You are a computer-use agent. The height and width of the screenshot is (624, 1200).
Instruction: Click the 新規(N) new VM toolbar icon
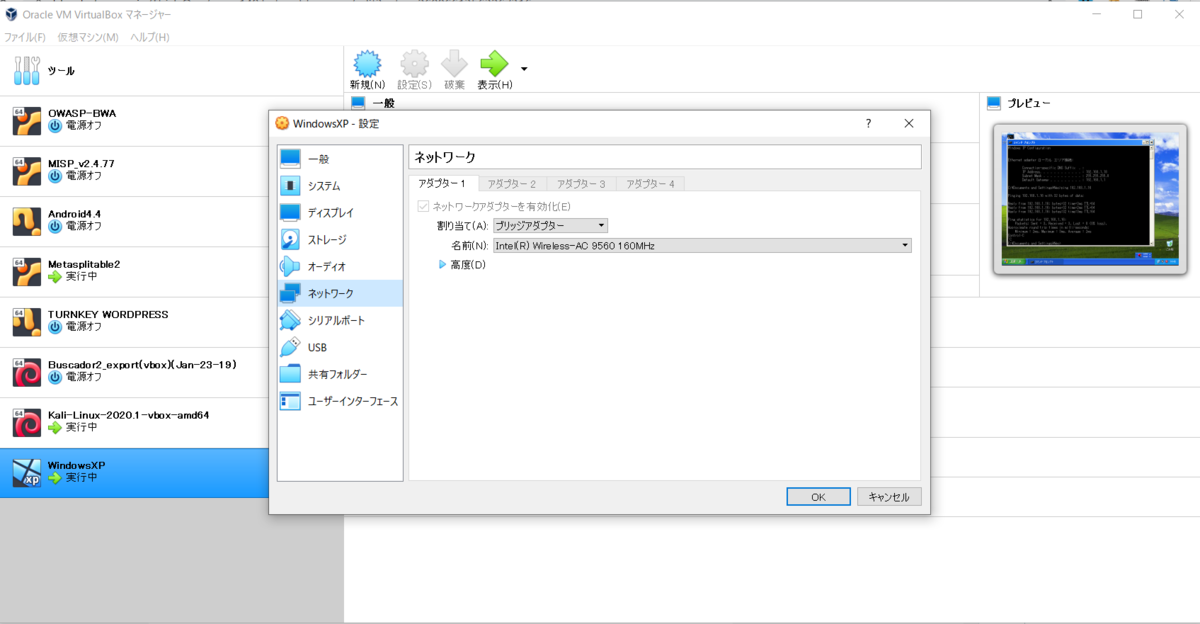point(367,64)
